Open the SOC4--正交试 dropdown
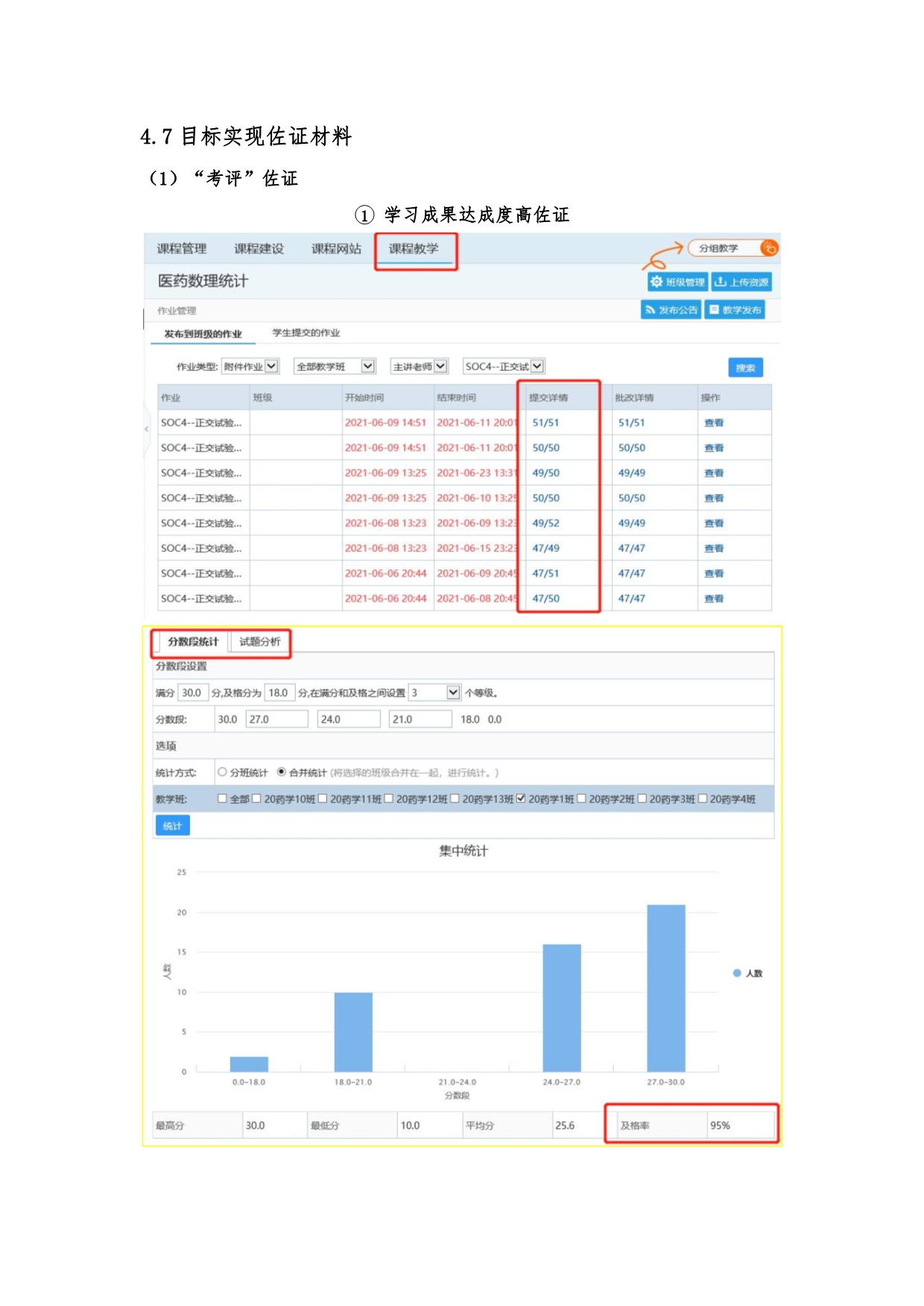This screenshot has width=924, height=1306. click(503, 367)
